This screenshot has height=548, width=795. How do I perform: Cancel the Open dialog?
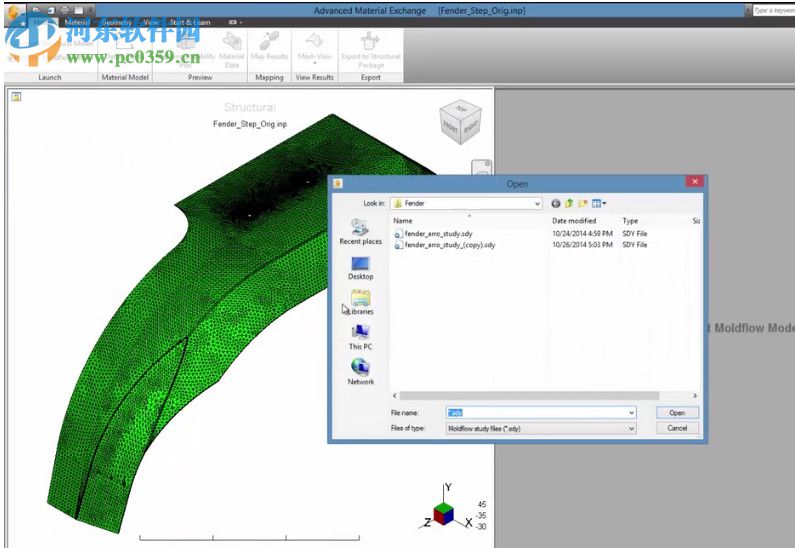pyautogui.click(x=677, y=428)
